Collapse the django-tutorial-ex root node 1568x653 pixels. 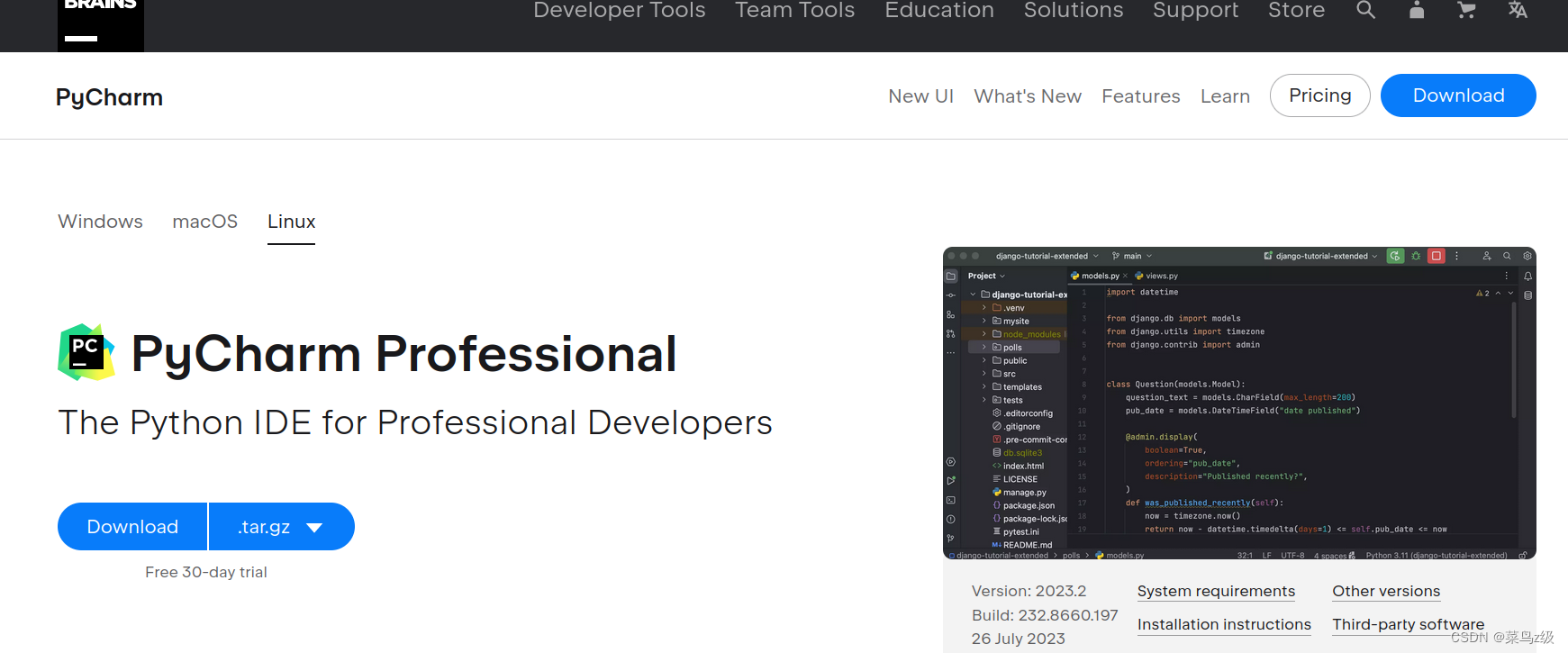coord(973,295)
